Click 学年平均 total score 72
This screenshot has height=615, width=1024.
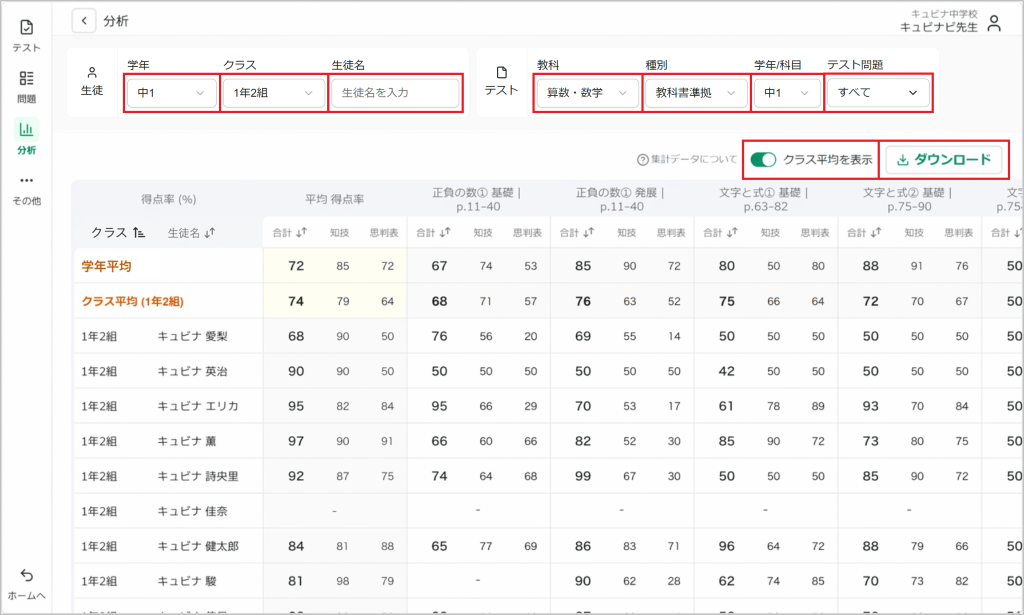point(296,266)
